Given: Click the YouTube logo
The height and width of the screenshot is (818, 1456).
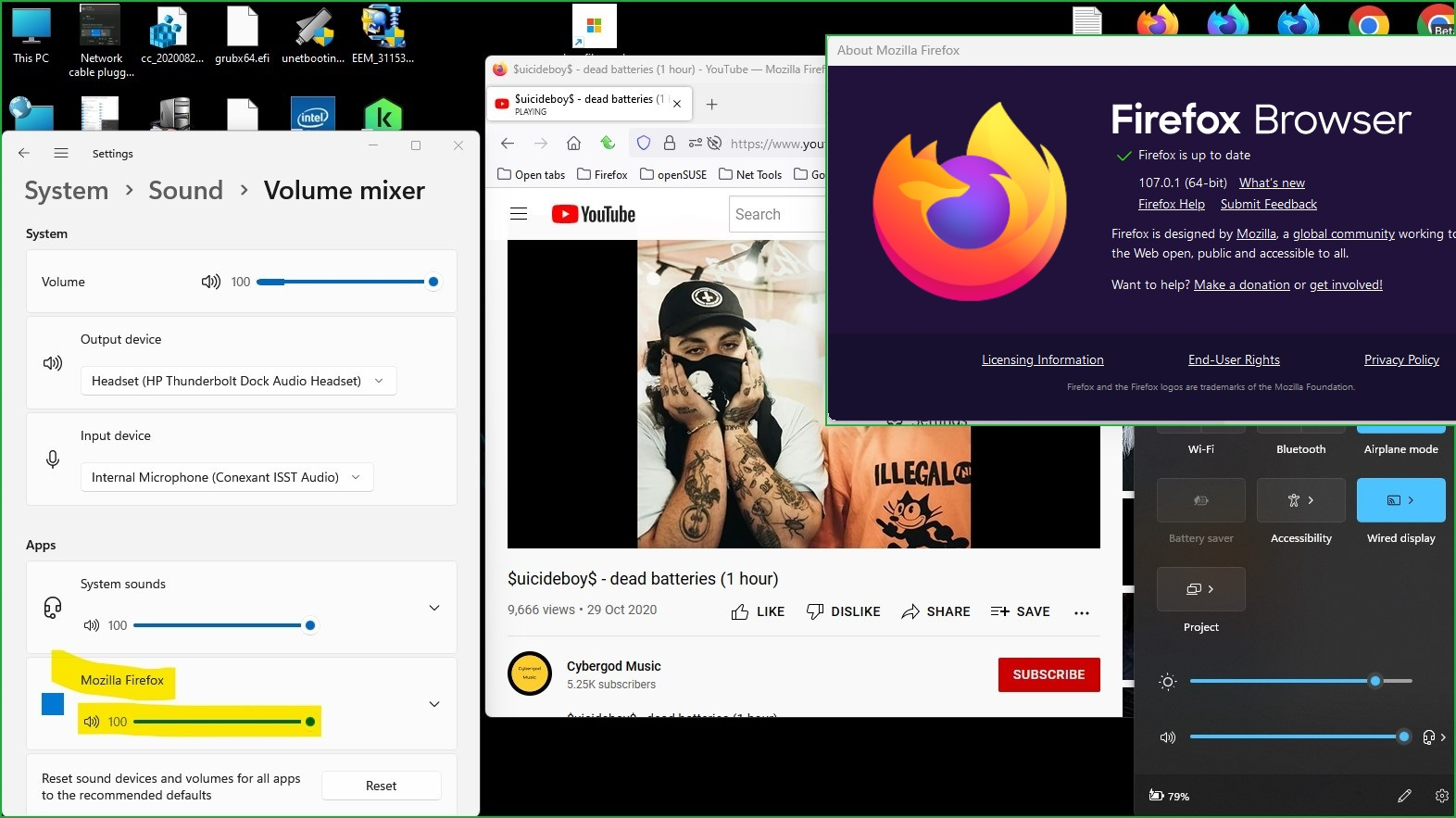Looking at the screenshot, I should pos(594,214).
